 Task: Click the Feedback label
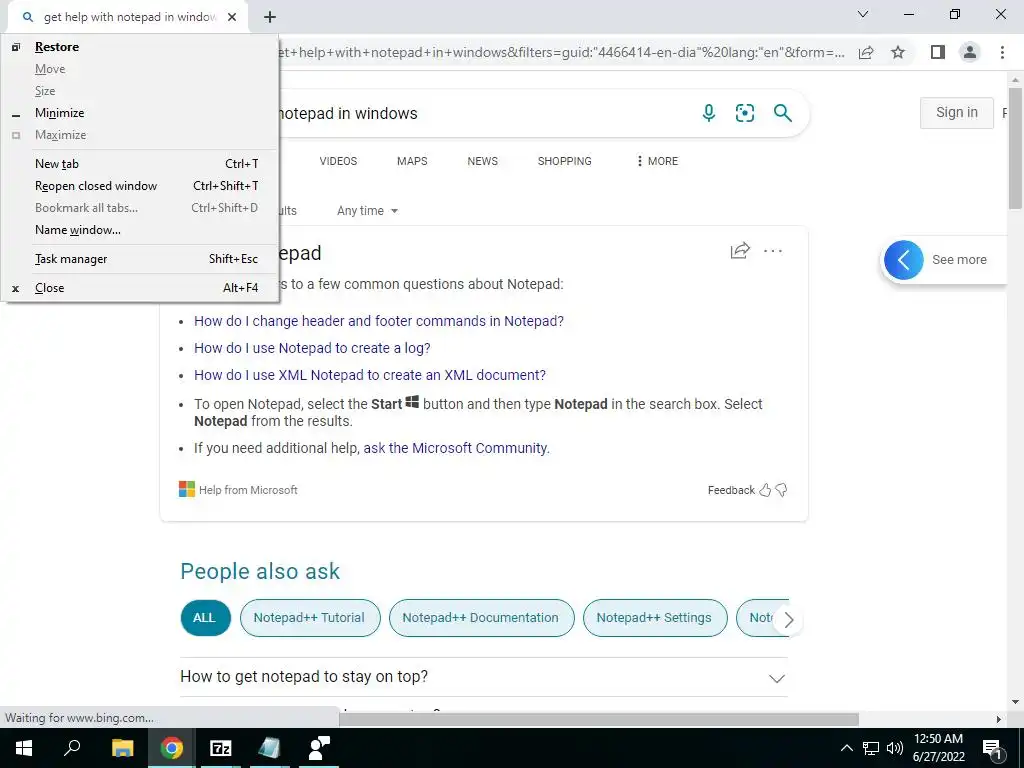(731, 490)
